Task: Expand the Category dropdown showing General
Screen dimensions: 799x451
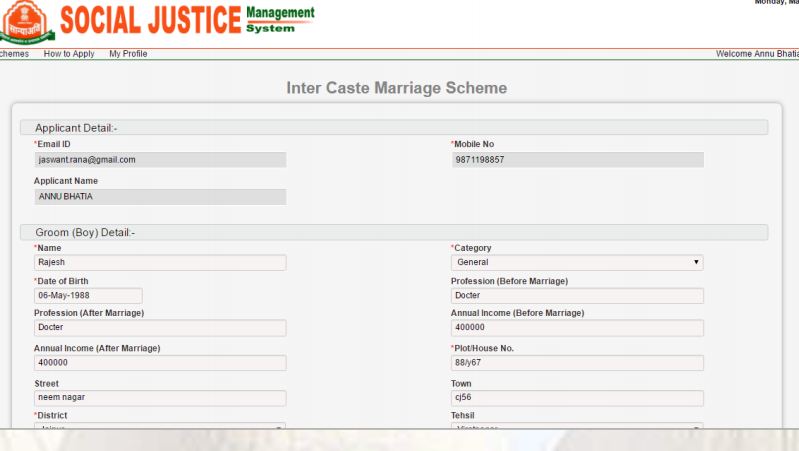Action: tap(577, 263)
